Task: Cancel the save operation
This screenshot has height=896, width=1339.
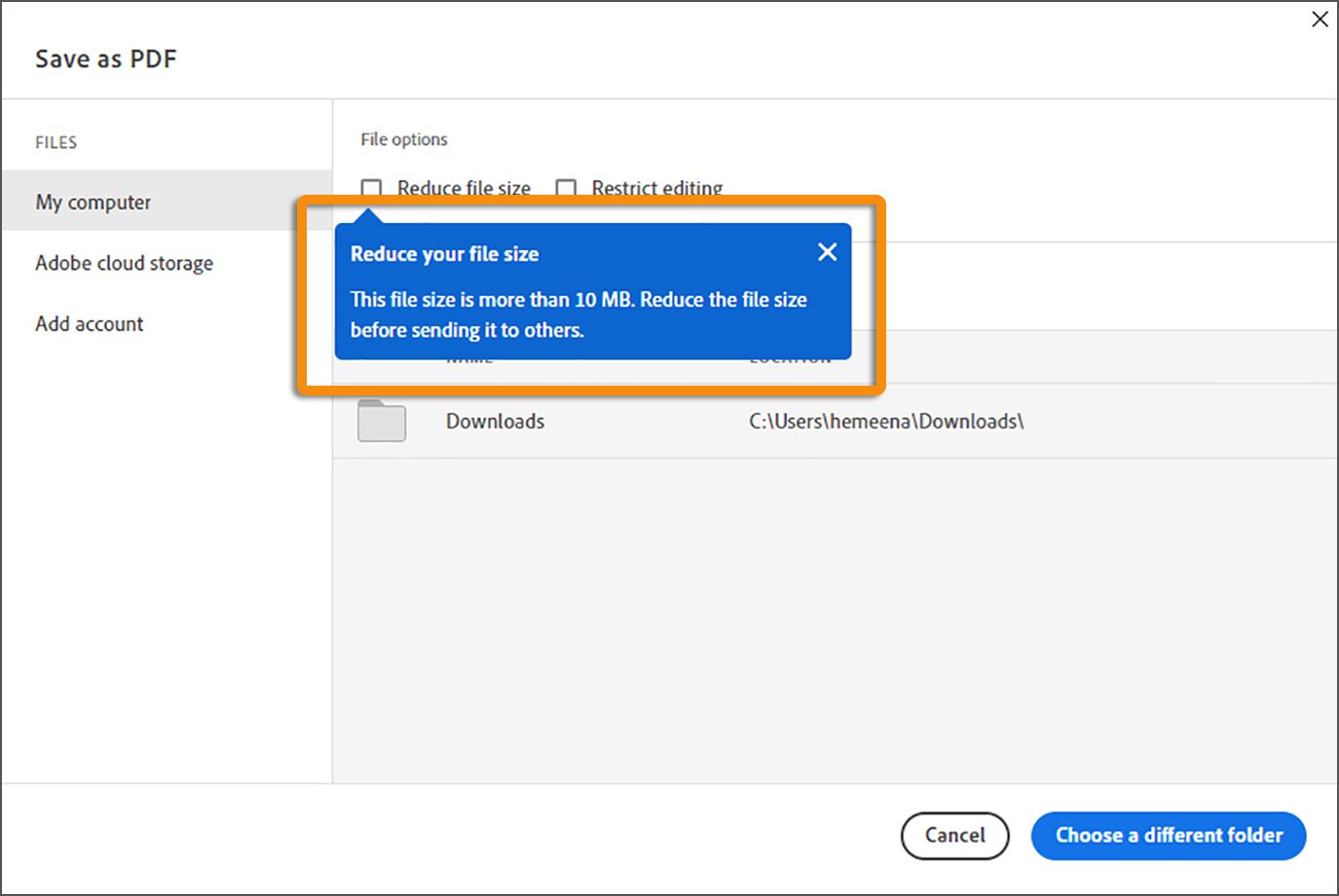Action: click(x=954, y=836)
